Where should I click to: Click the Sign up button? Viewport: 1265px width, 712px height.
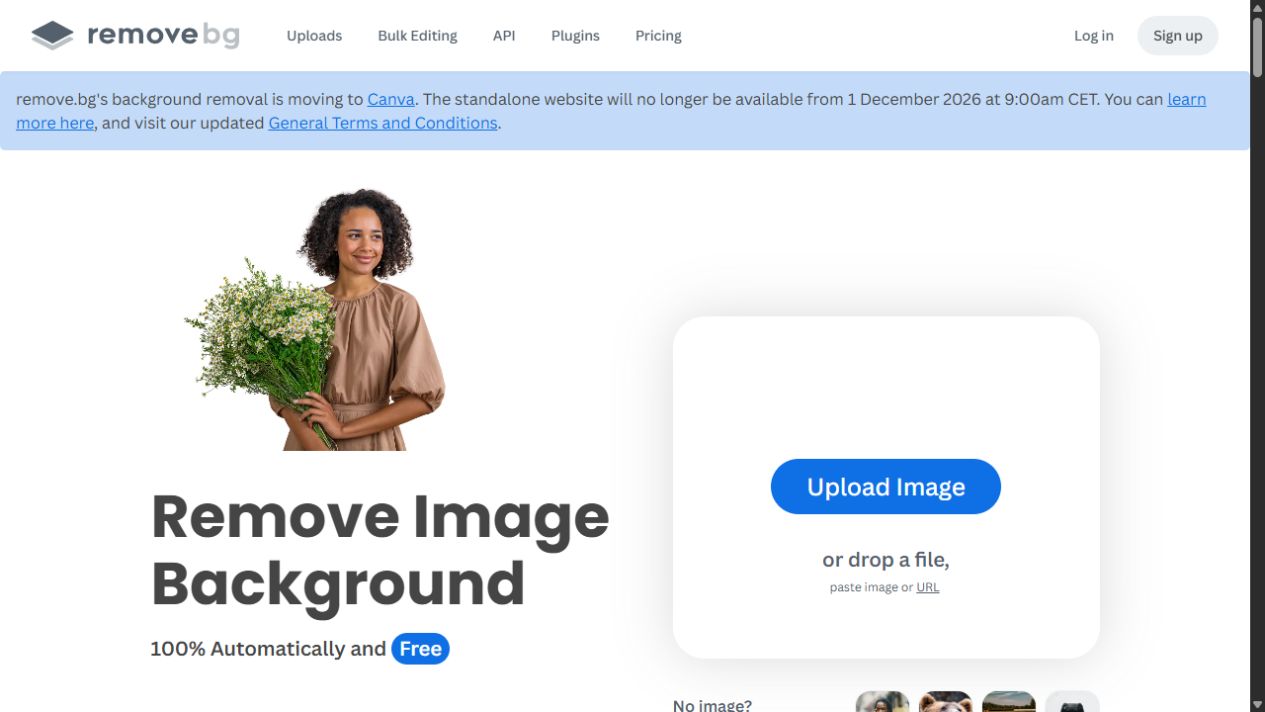click(1178, 36)
